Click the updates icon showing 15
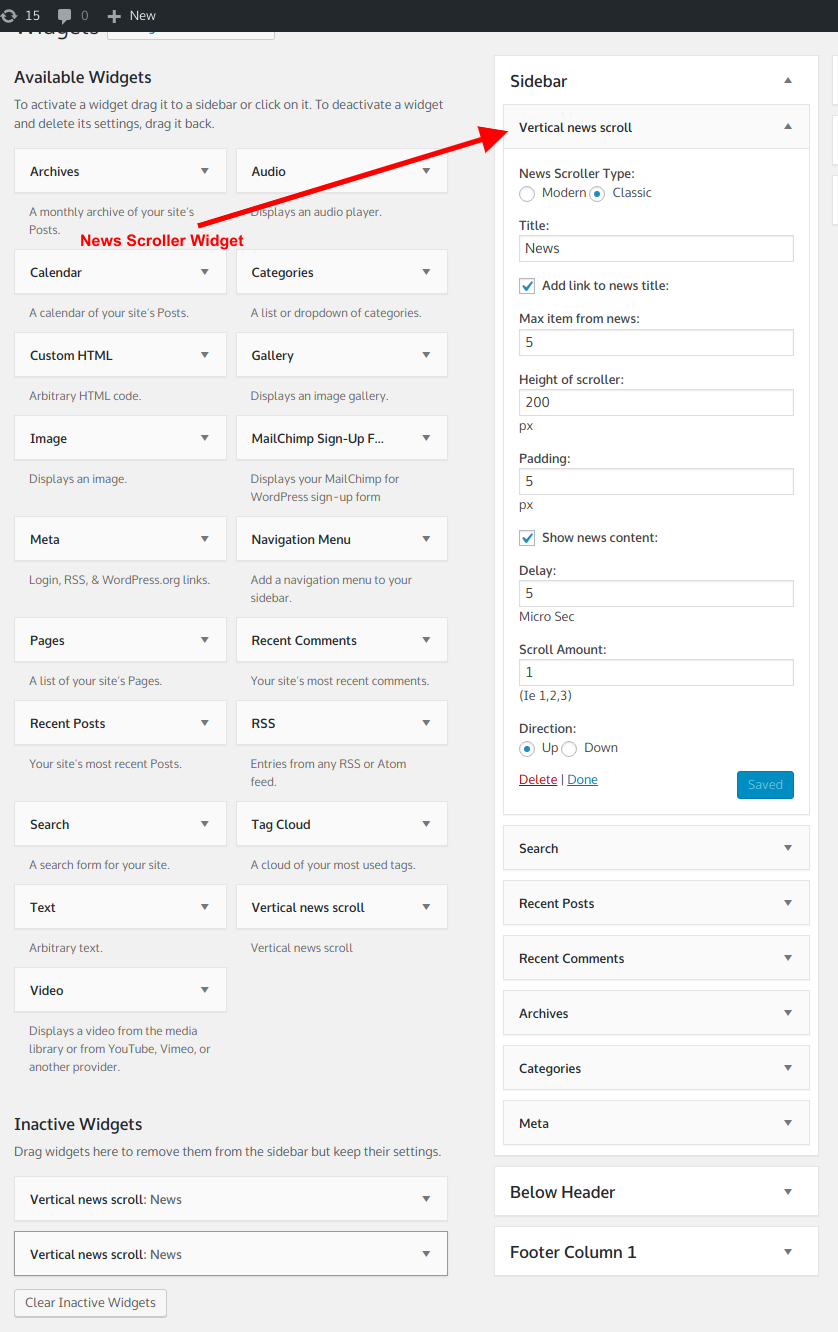Viewport: 838px width, 1332px height. coord(9,15)
